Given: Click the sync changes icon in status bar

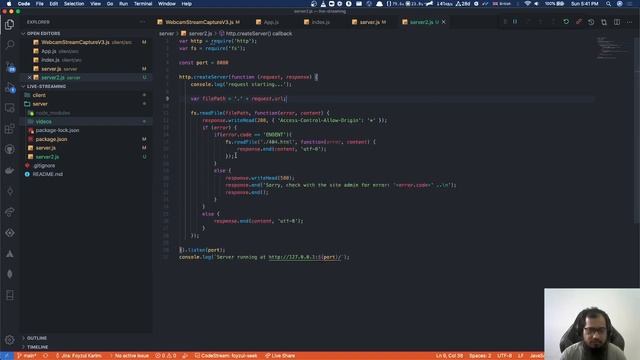Looking at the screenshot, I should click(46, 356).
